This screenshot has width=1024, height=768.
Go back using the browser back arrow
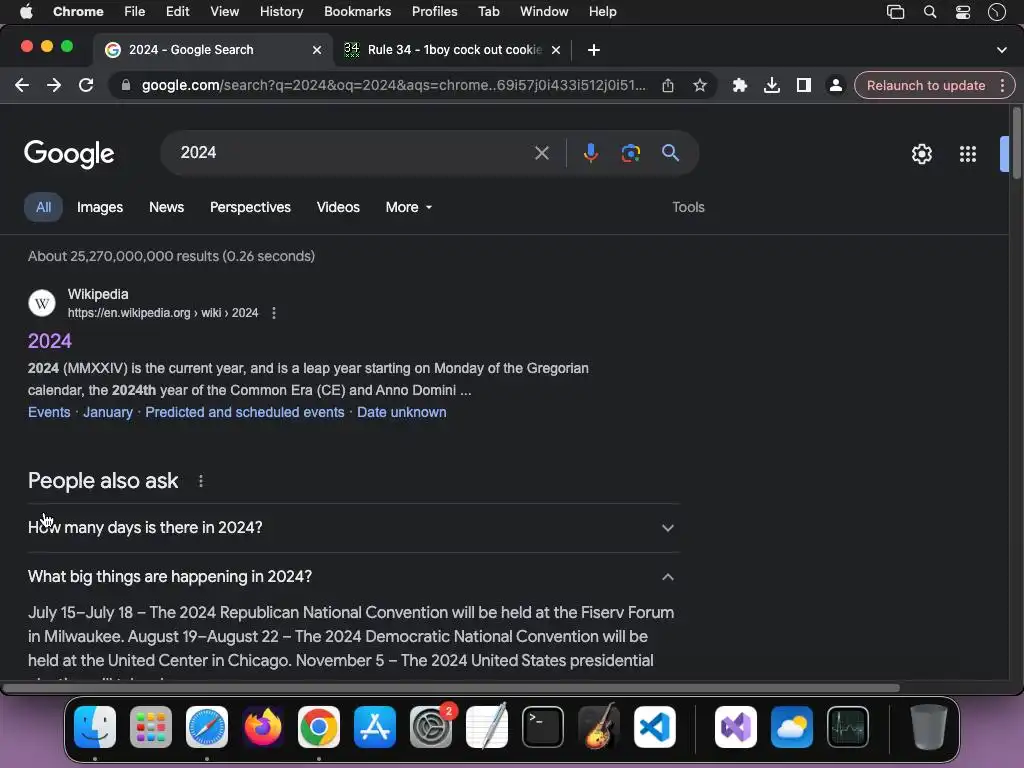22,86
